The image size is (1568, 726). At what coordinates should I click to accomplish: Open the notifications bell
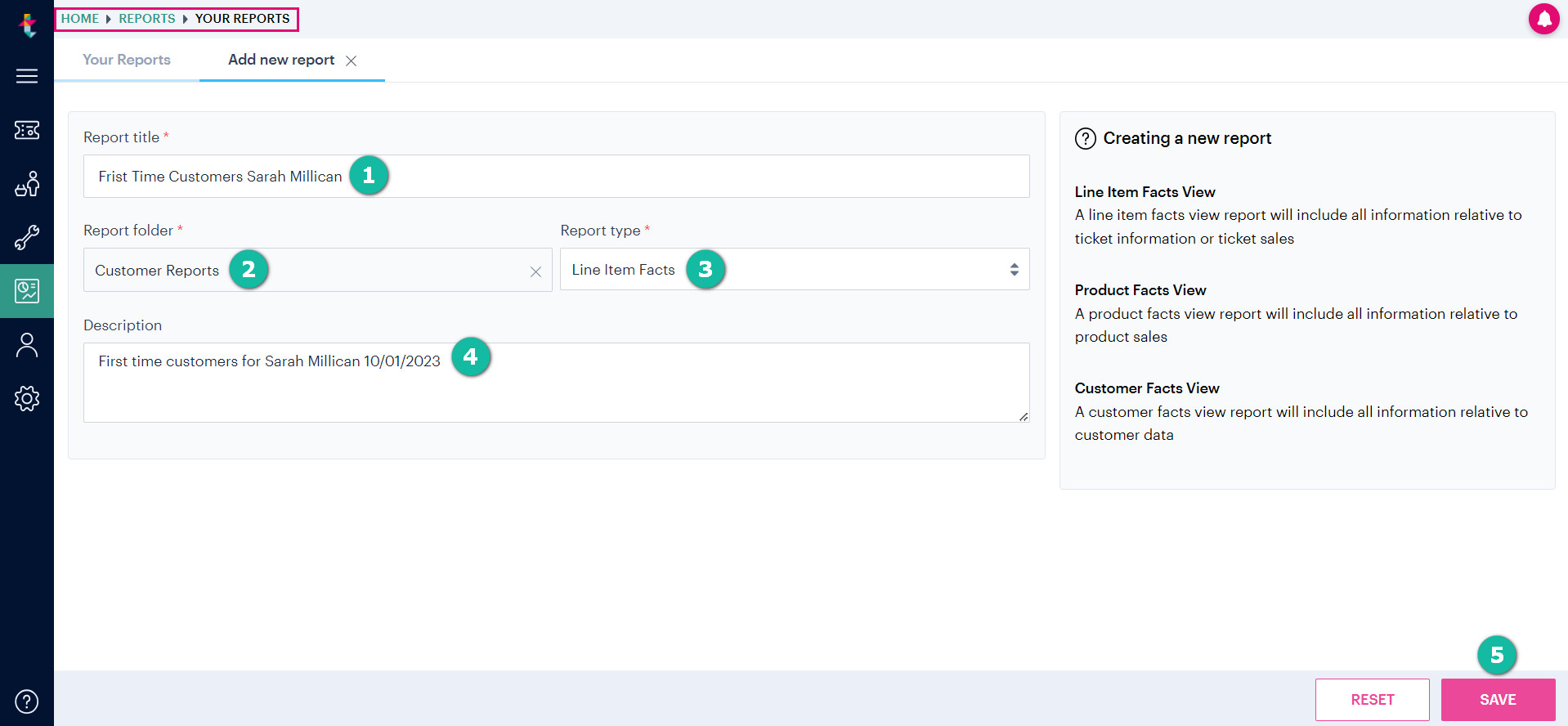coord(1544,19)
